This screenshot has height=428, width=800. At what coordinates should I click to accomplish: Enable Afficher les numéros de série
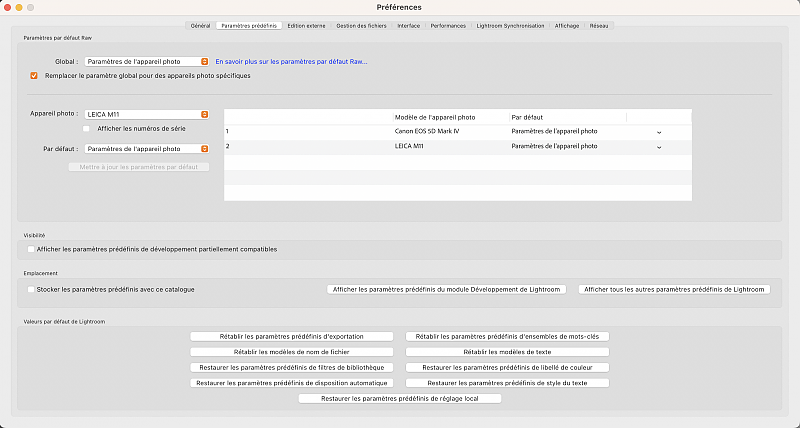click(x=87, y=128)
